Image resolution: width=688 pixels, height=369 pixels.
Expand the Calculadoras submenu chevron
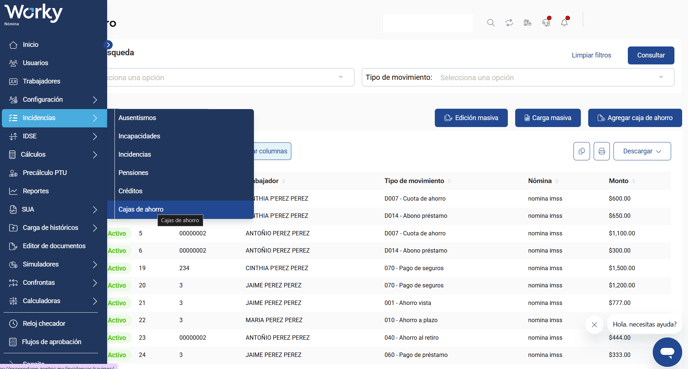pos(95,301)
